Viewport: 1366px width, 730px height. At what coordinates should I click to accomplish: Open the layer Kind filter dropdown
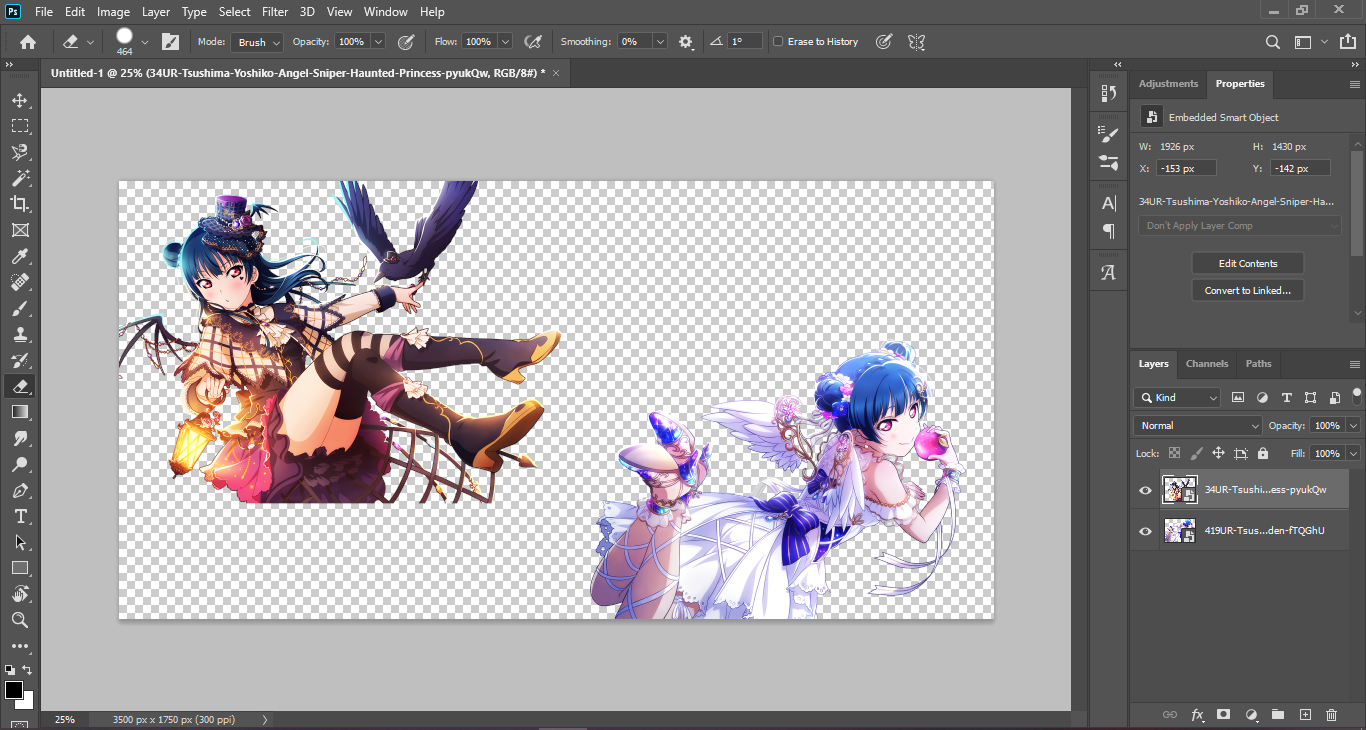tap(1177, 398)
